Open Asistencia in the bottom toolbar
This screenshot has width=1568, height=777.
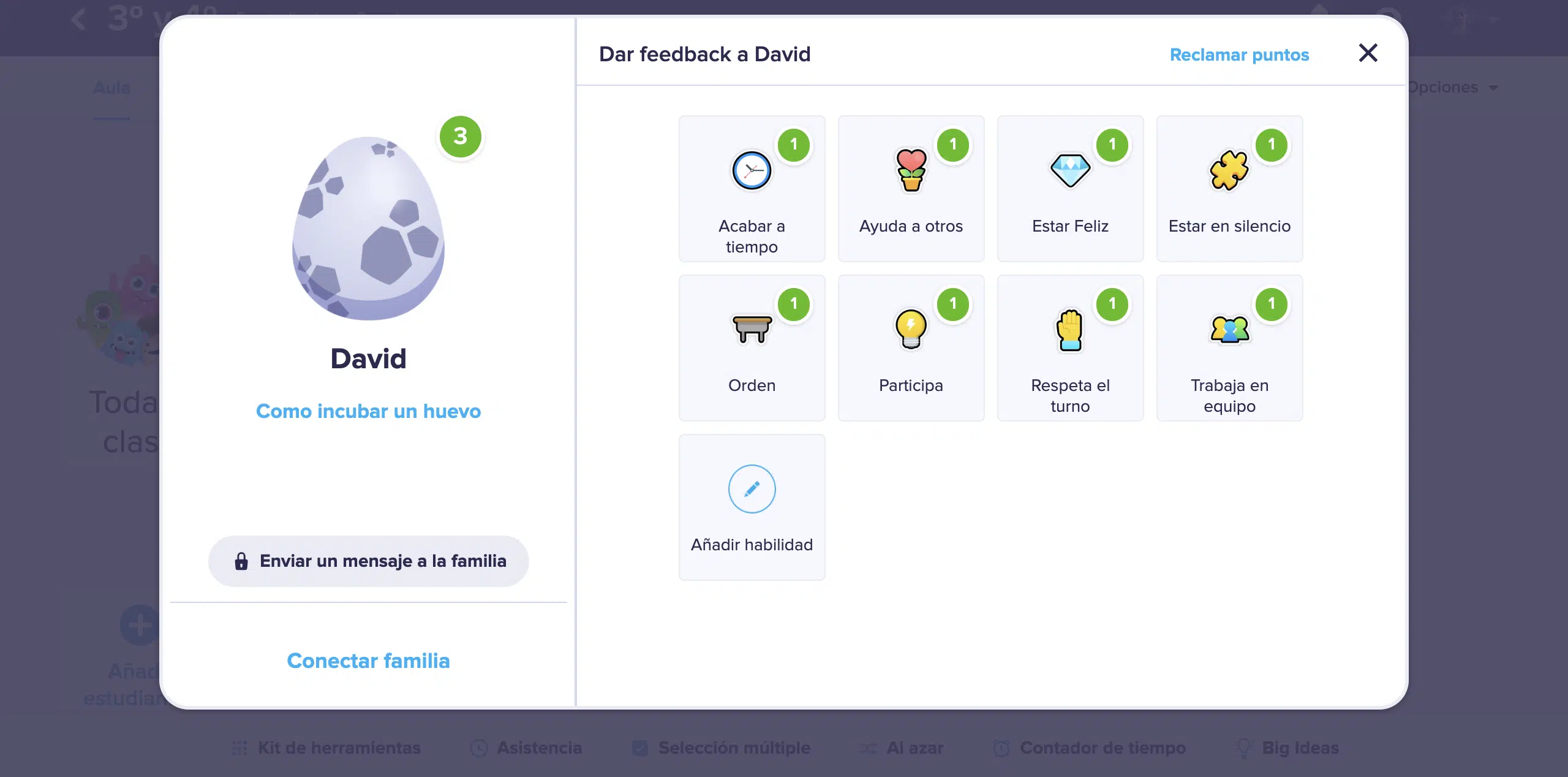(526, 748)
